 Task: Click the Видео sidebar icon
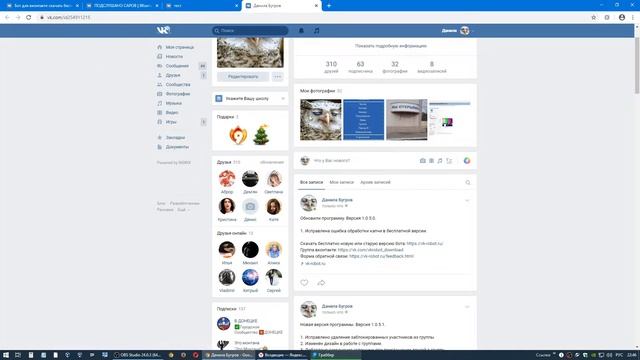(160, 113)
